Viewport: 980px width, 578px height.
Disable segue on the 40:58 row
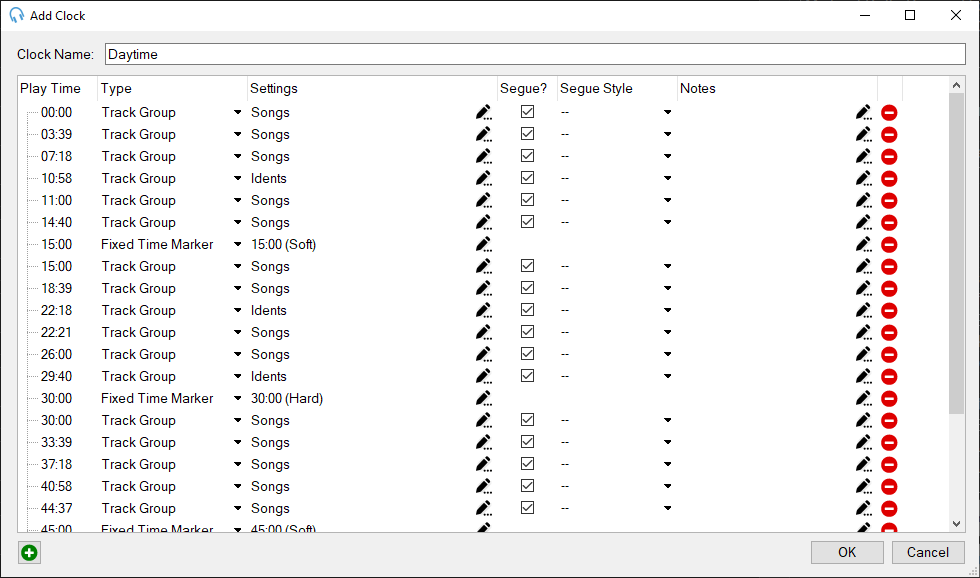pos(527,486)
